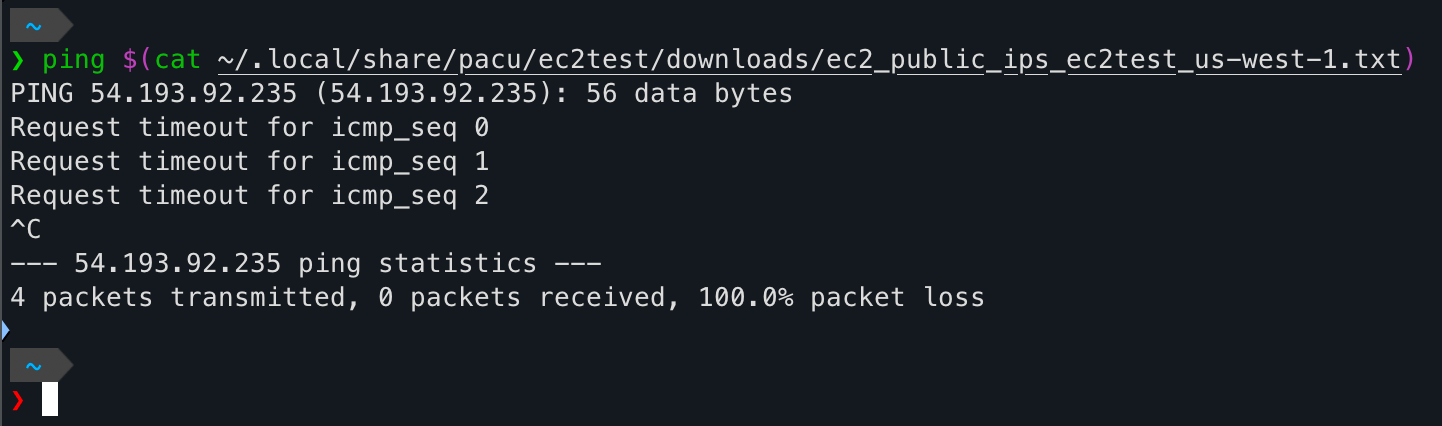Click the blue shell mark at left edge
The image size is (1442, 426).
coord(3,330)
